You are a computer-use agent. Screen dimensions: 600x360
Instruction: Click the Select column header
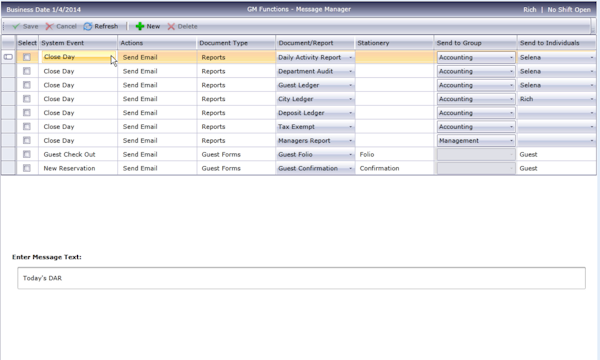tap(27, 43)
